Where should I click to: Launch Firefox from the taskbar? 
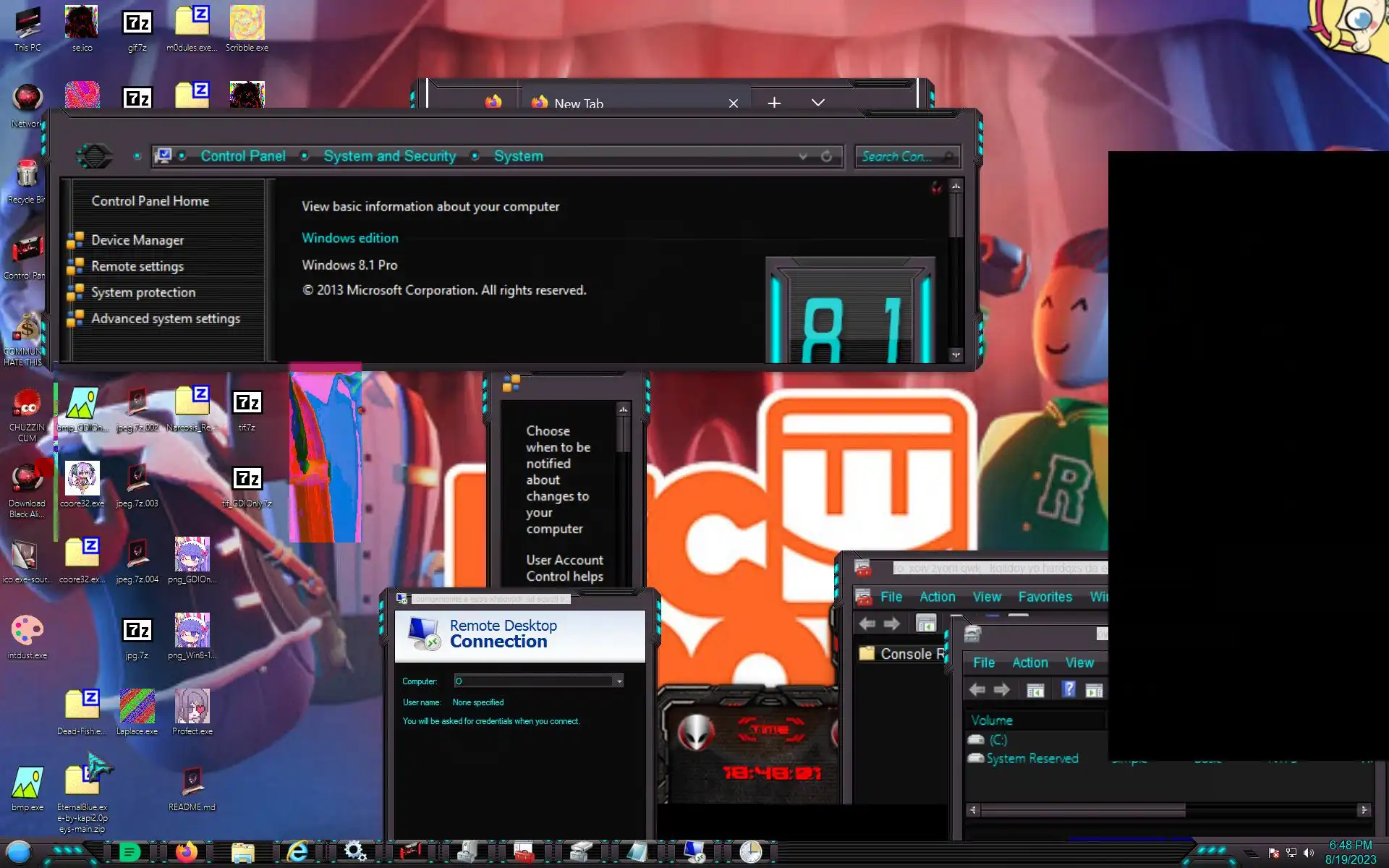click(187, 852)
